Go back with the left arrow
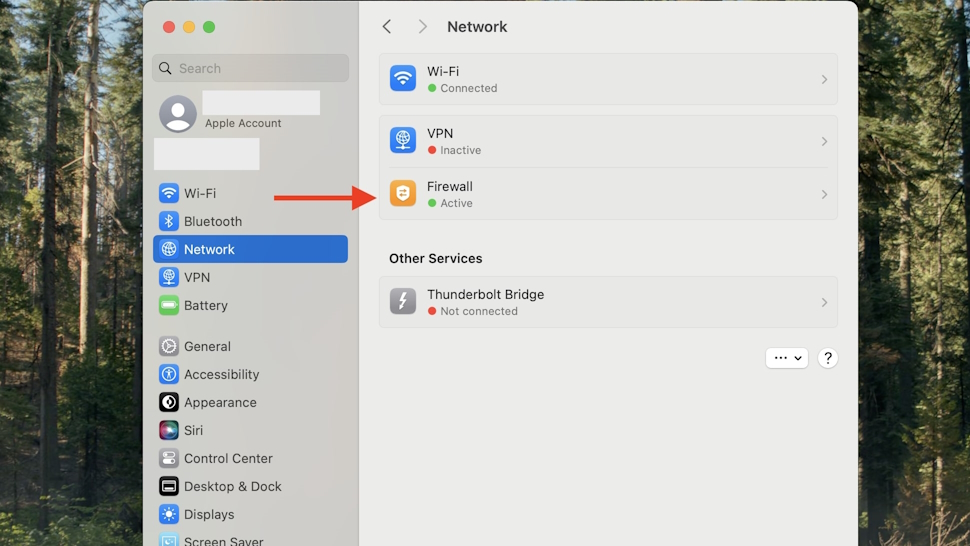This screenshot has height=546, width=970. [x=387, y=27]
